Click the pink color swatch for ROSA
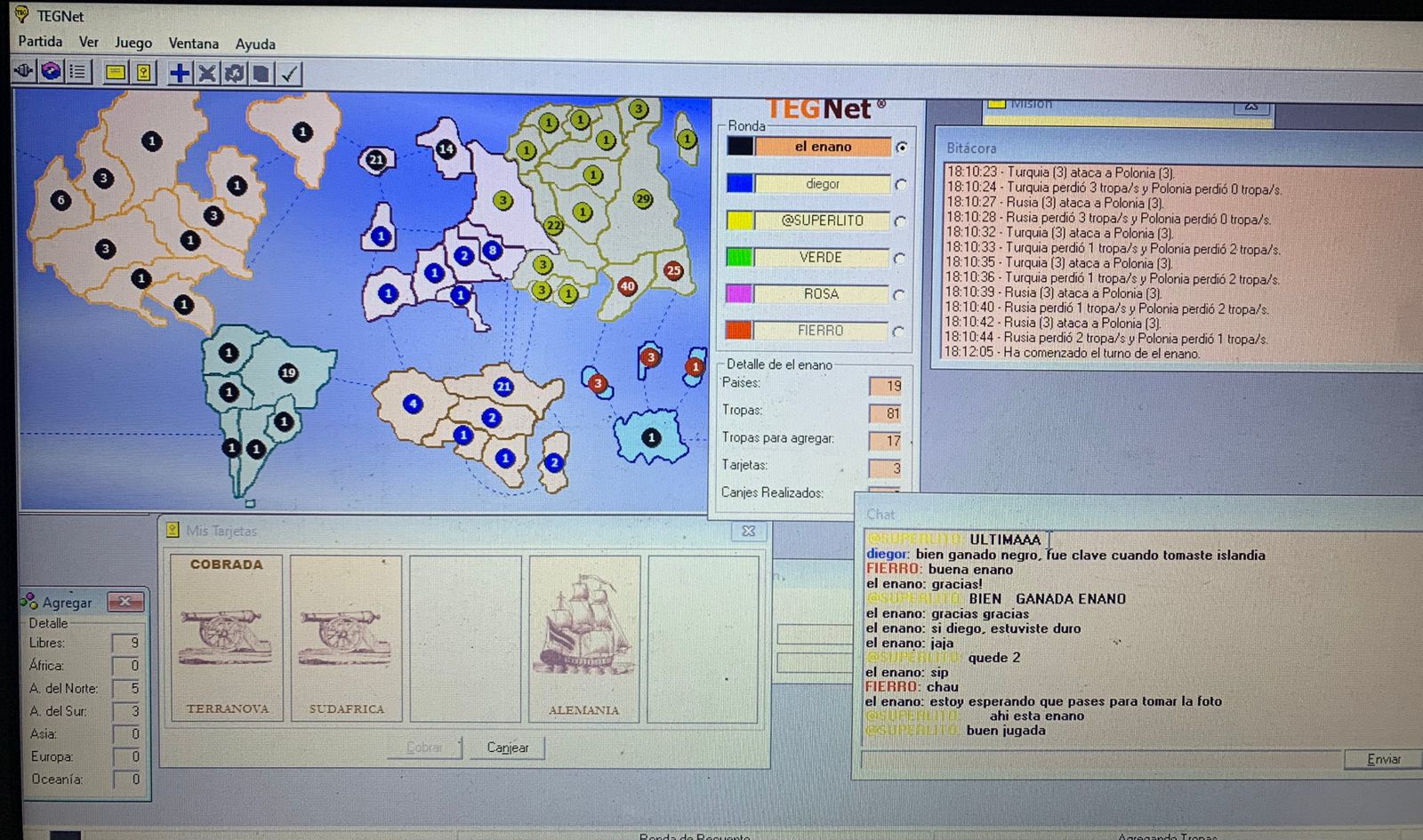This screenshot has height=840, width=1423. point(740,293)
